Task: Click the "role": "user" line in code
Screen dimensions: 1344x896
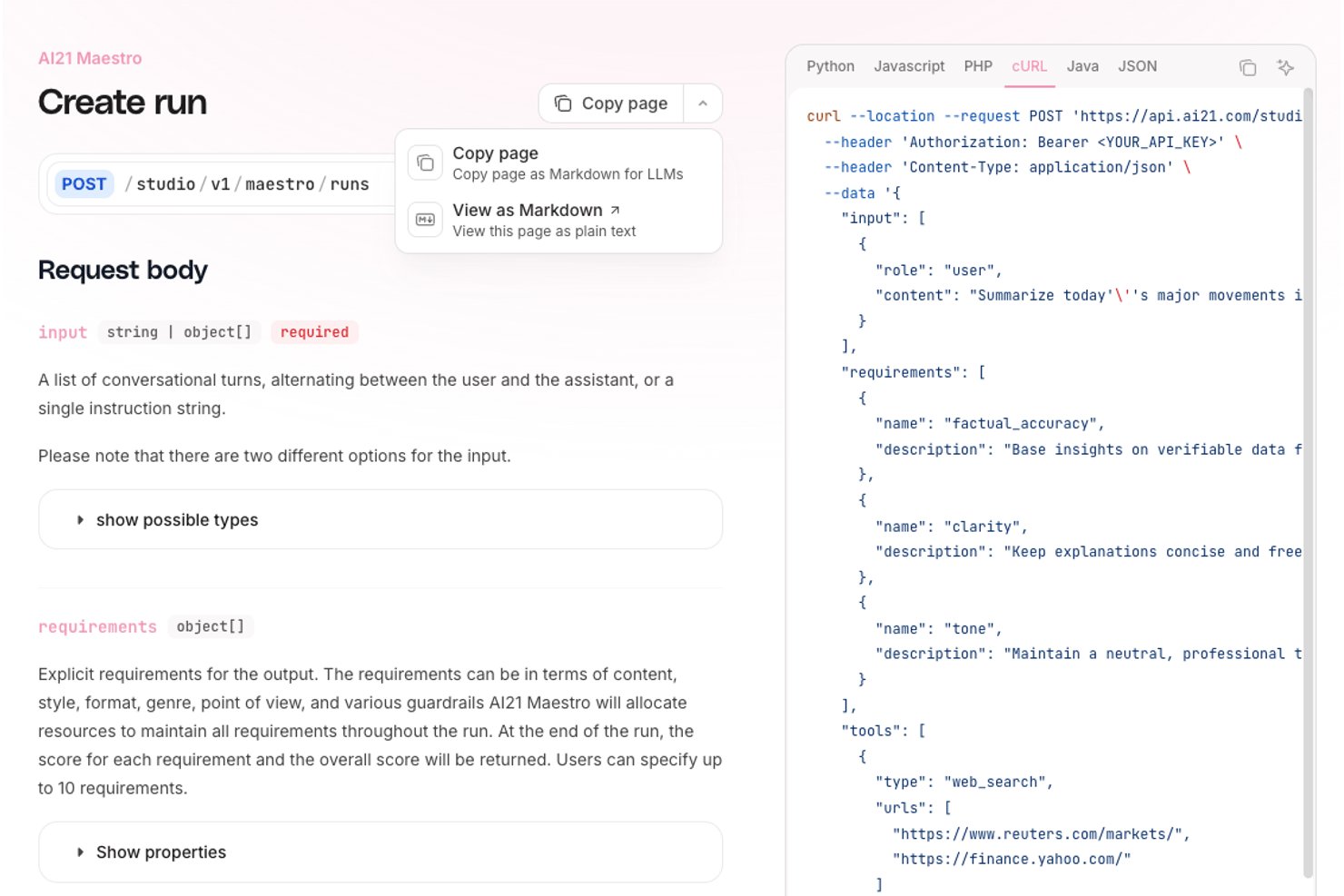Action: [x=938, y=271]
